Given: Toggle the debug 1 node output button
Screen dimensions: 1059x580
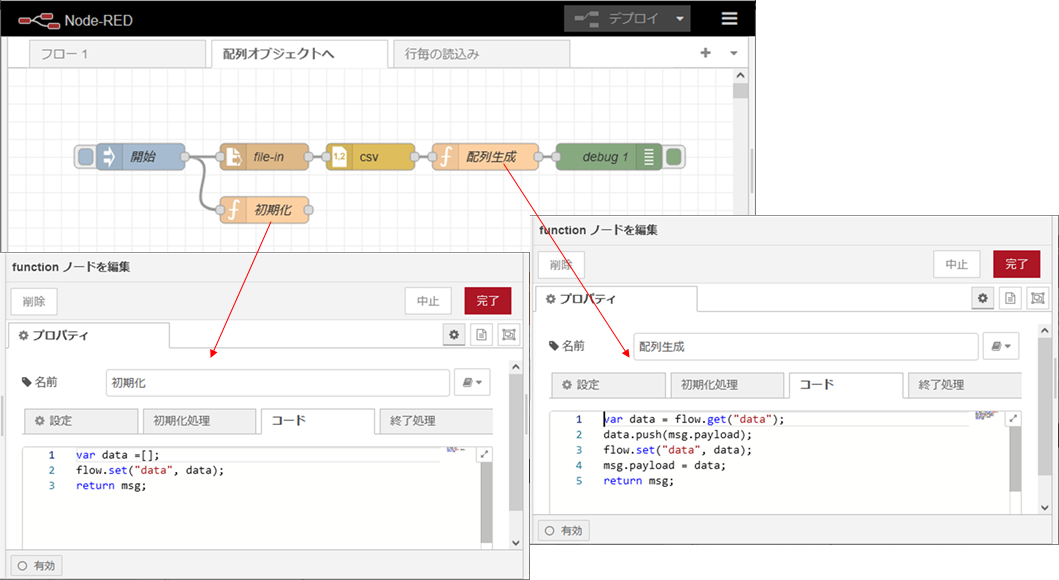Looking at the screenshot, I should coord(675,157).
